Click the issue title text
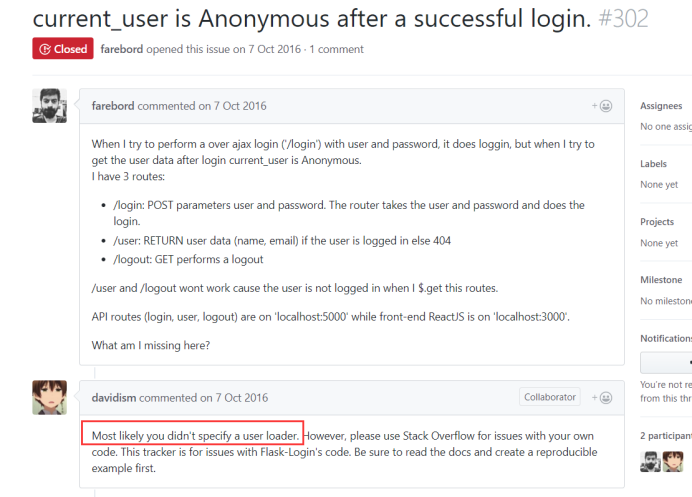 (x=312, y=19)
